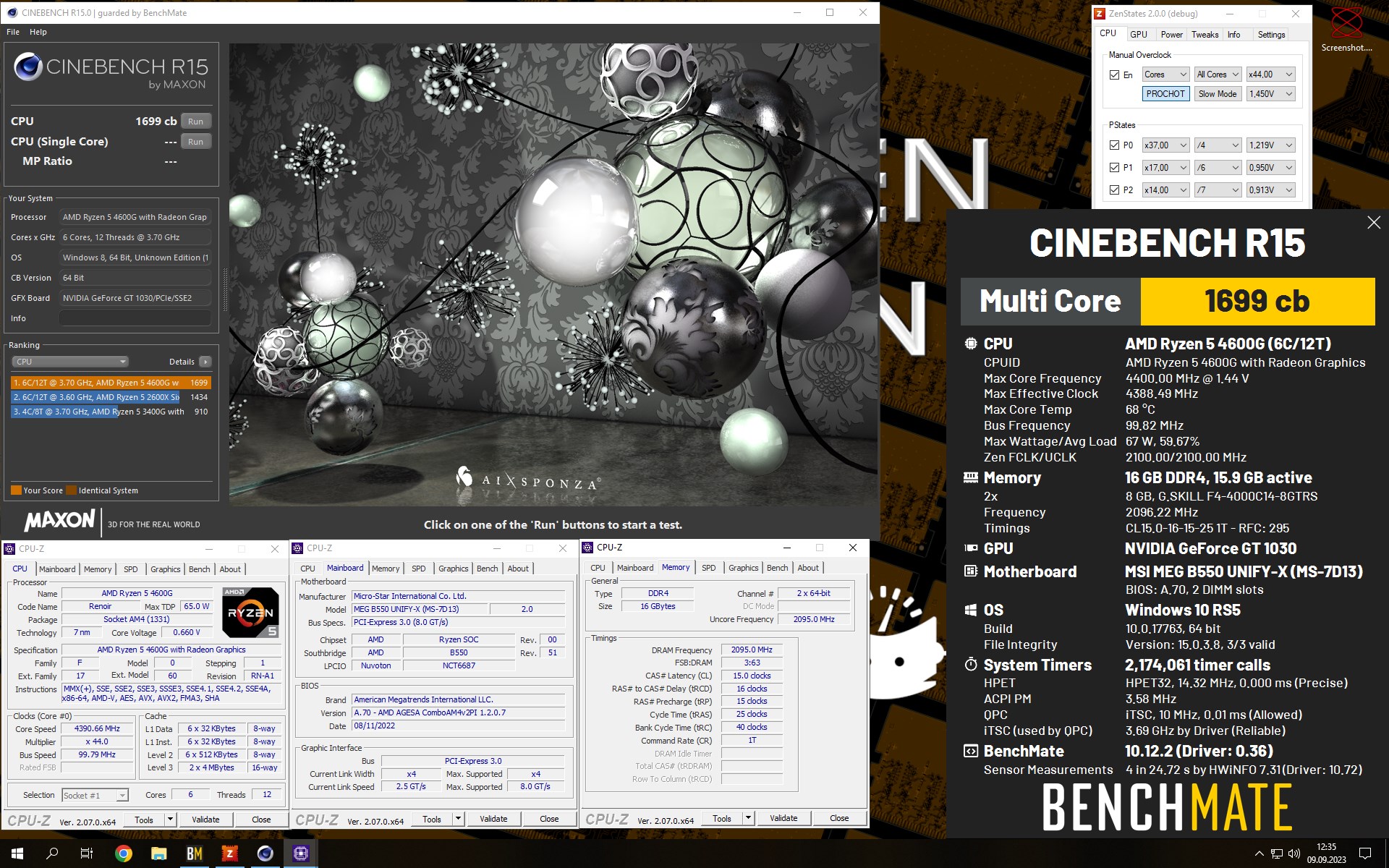Close BenchMate result panel X

coord(1374,223)
